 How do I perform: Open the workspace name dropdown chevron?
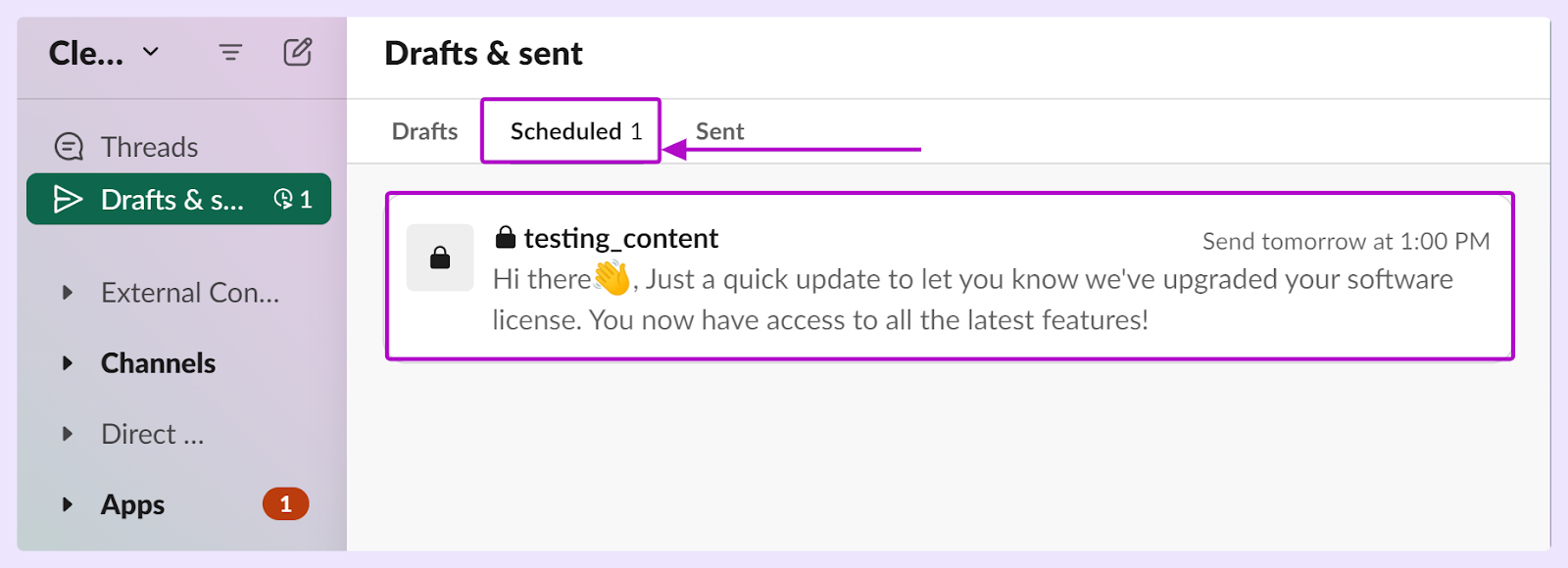151,51
